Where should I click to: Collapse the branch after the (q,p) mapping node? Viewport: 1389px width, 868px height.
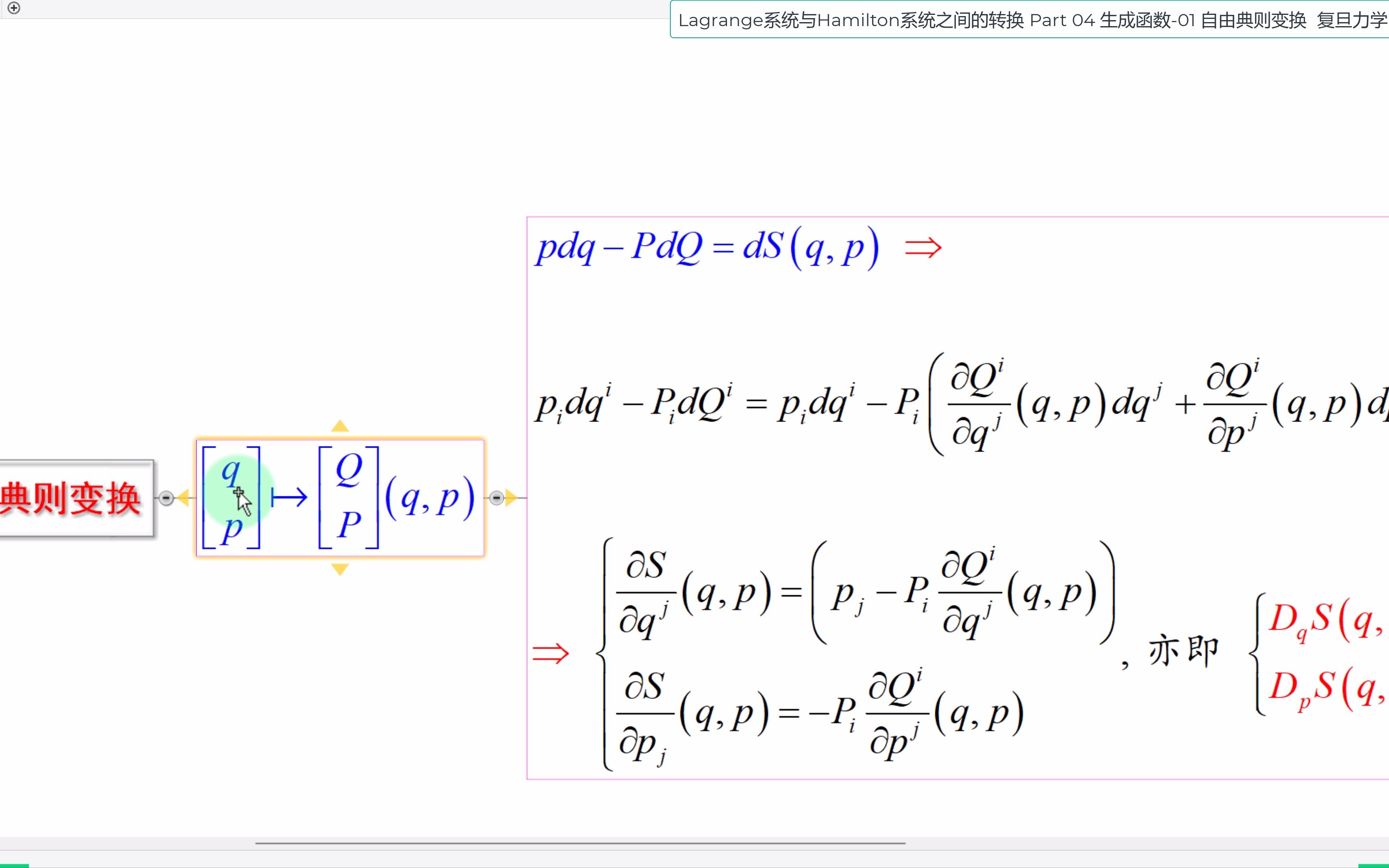pyautogui.click(x=496, y=498)
